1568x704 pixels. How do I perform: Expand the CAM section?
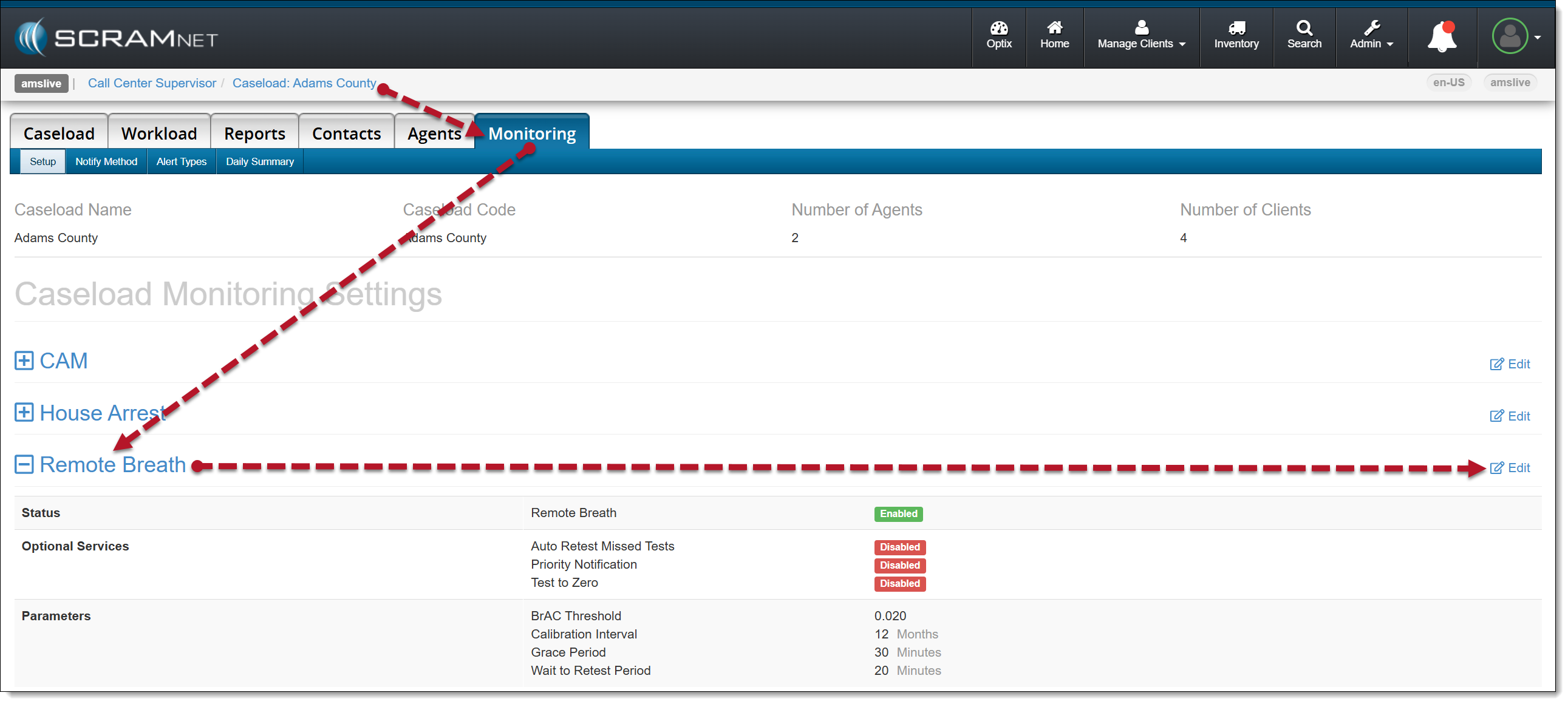[x=24, y=361]
